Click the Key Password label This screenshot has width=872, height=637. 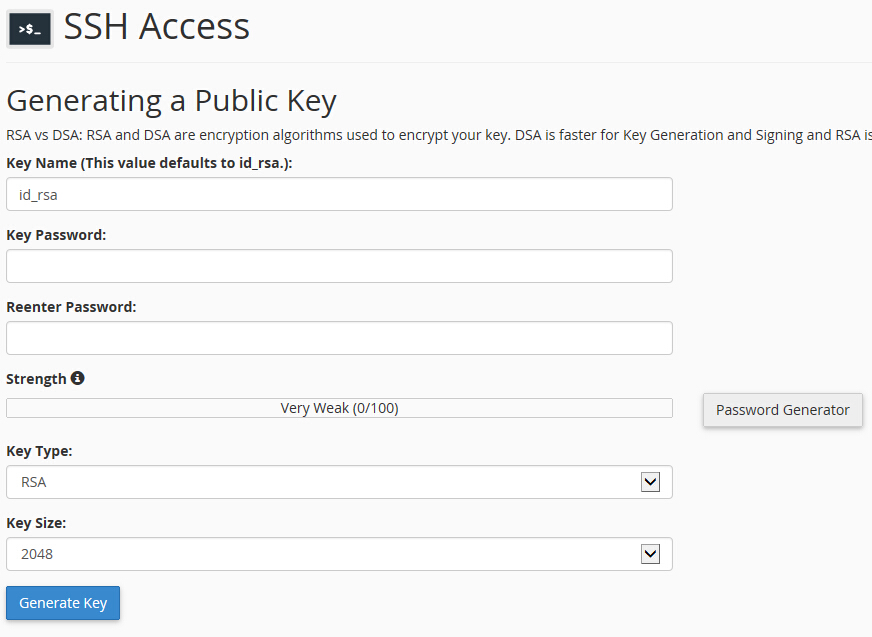pos(56,235)
